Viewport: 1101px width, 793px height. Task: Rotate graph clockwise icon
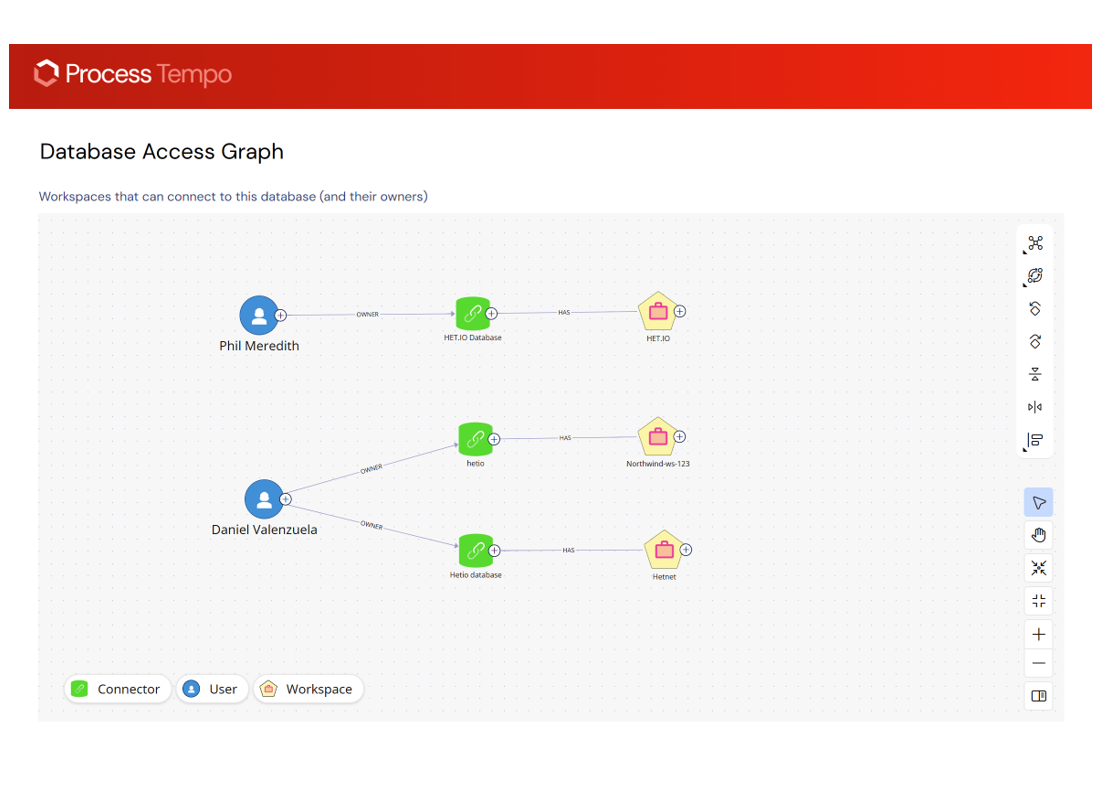1035,341
